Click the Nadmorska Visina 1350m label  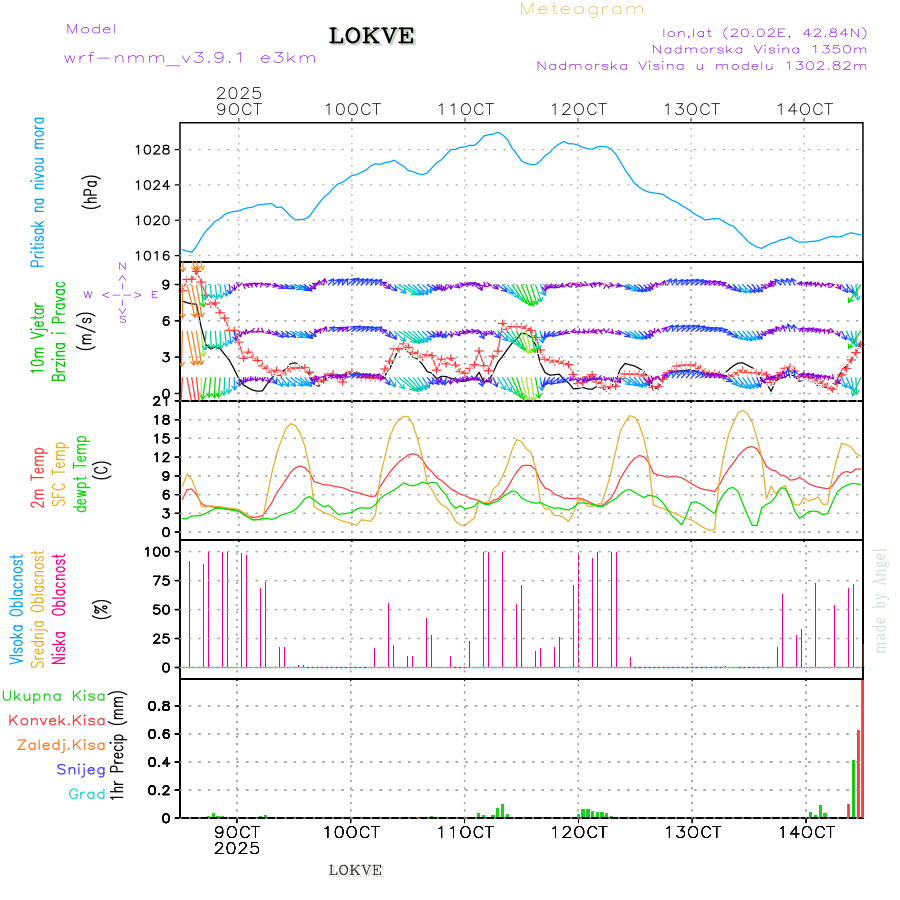[x=759, y=49]
